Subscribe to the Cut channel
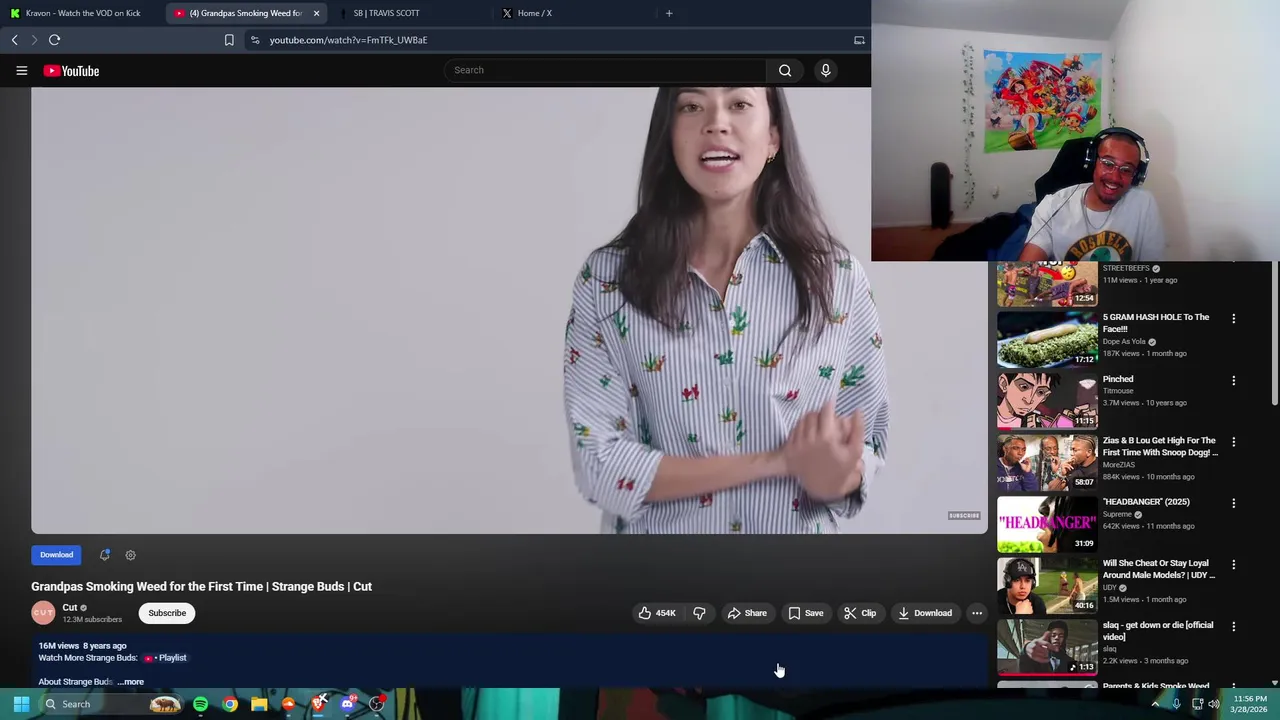 coord(167,613)
